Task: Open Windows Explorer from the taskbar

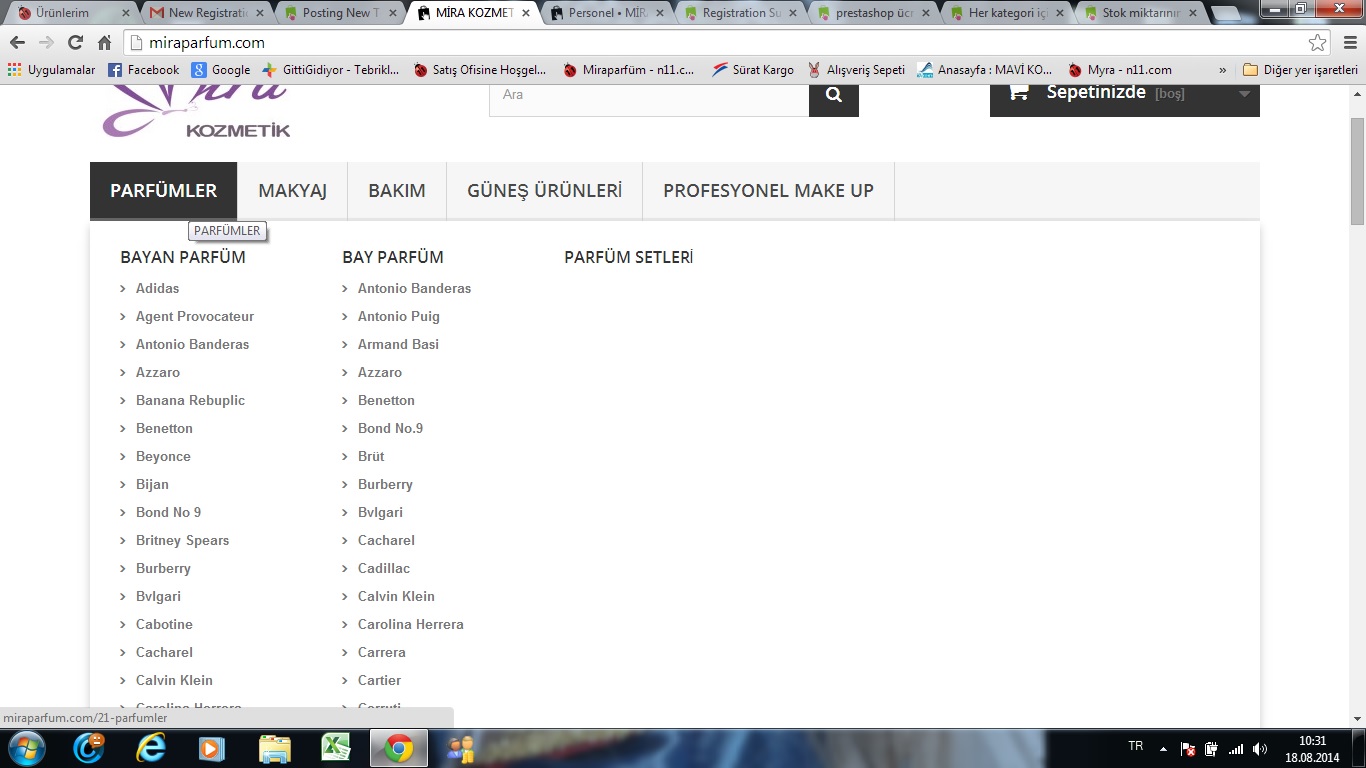Action: pos(274,748)
